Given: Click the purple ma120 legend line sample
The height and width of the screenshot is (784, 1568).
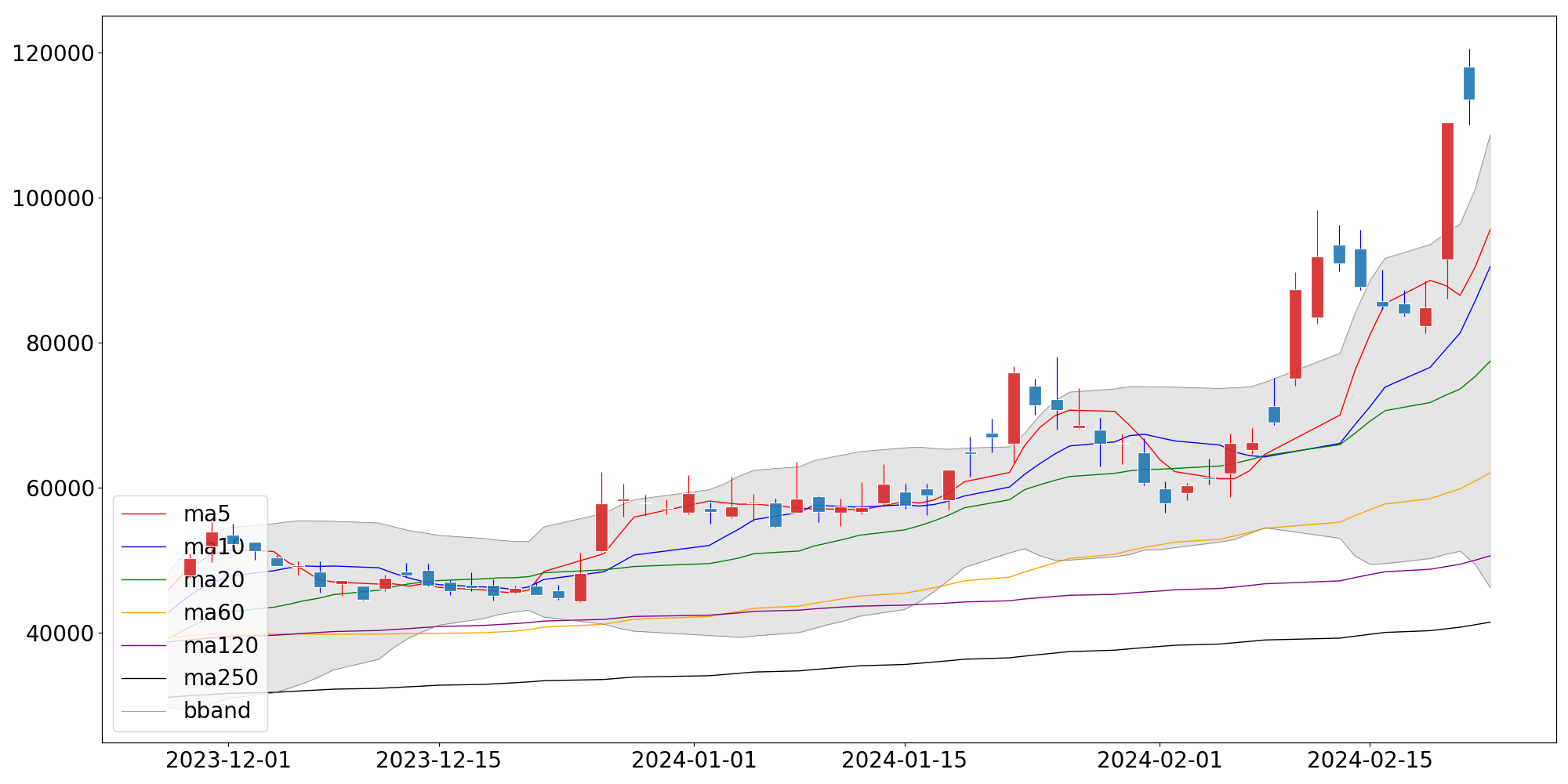Looking at the screenshot, I should point(144,646).
